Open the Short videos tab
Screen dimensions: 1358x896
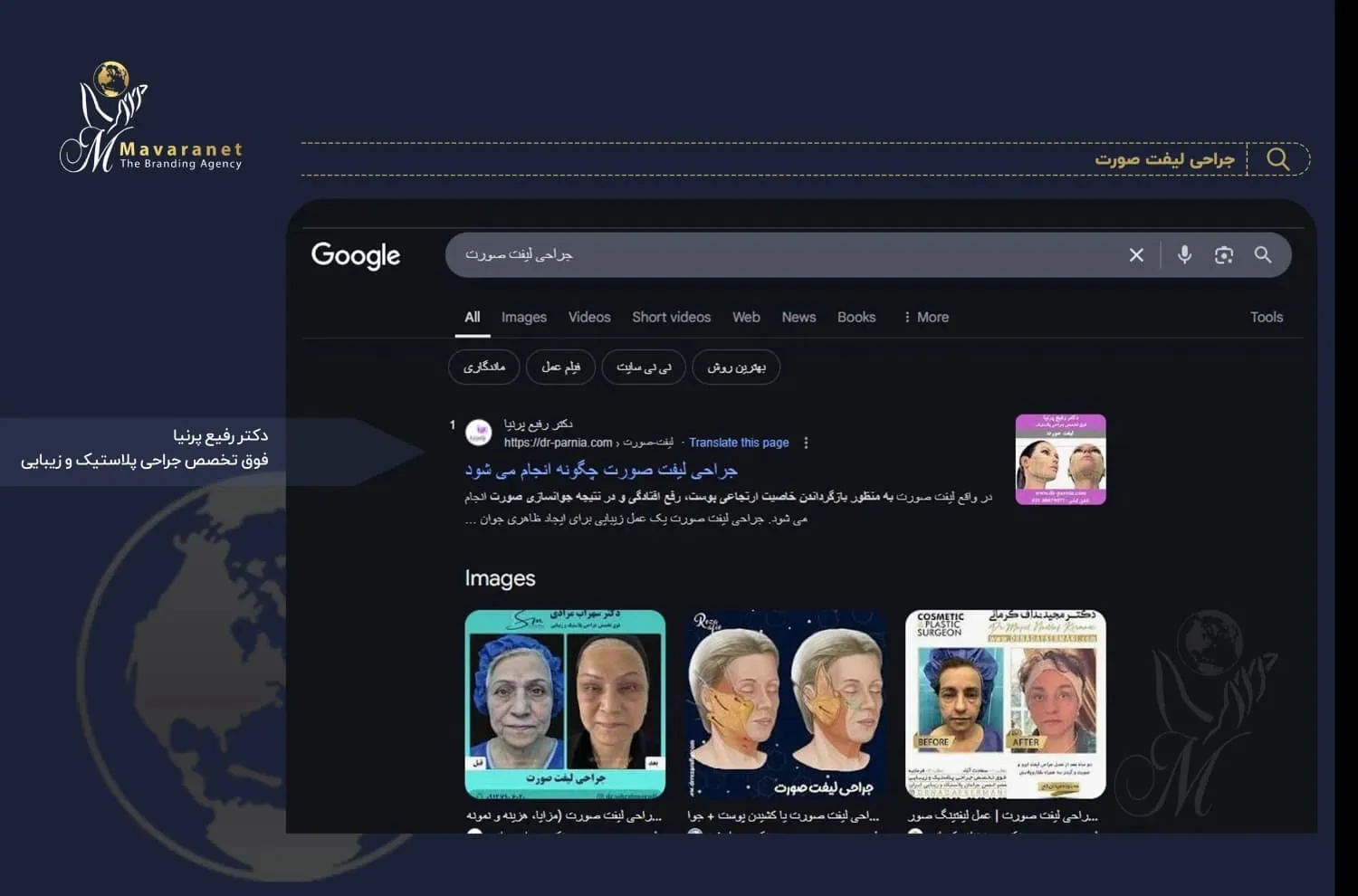coord(671,317)
